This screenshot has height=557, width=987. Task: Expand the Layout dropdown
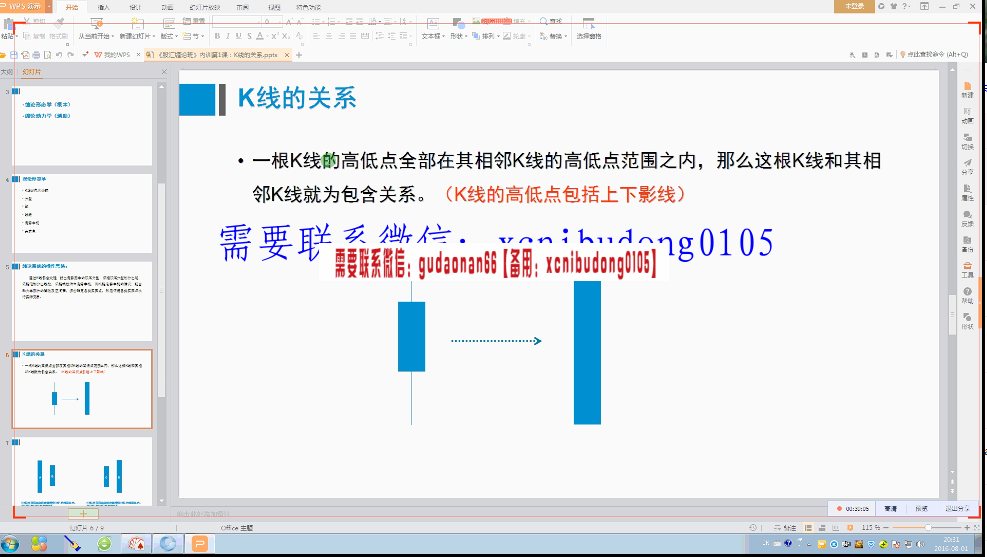coord(169,37)
